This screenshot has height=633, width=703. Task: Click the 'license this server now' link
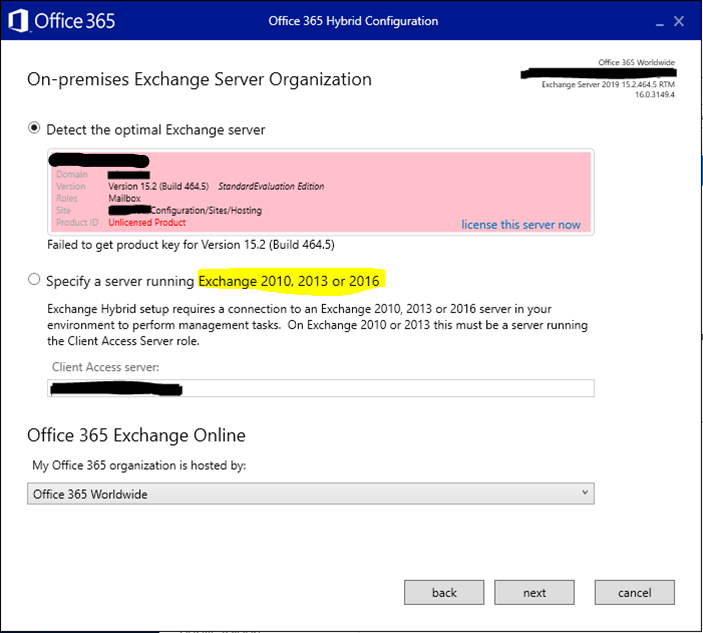click(x=521, y=225)
